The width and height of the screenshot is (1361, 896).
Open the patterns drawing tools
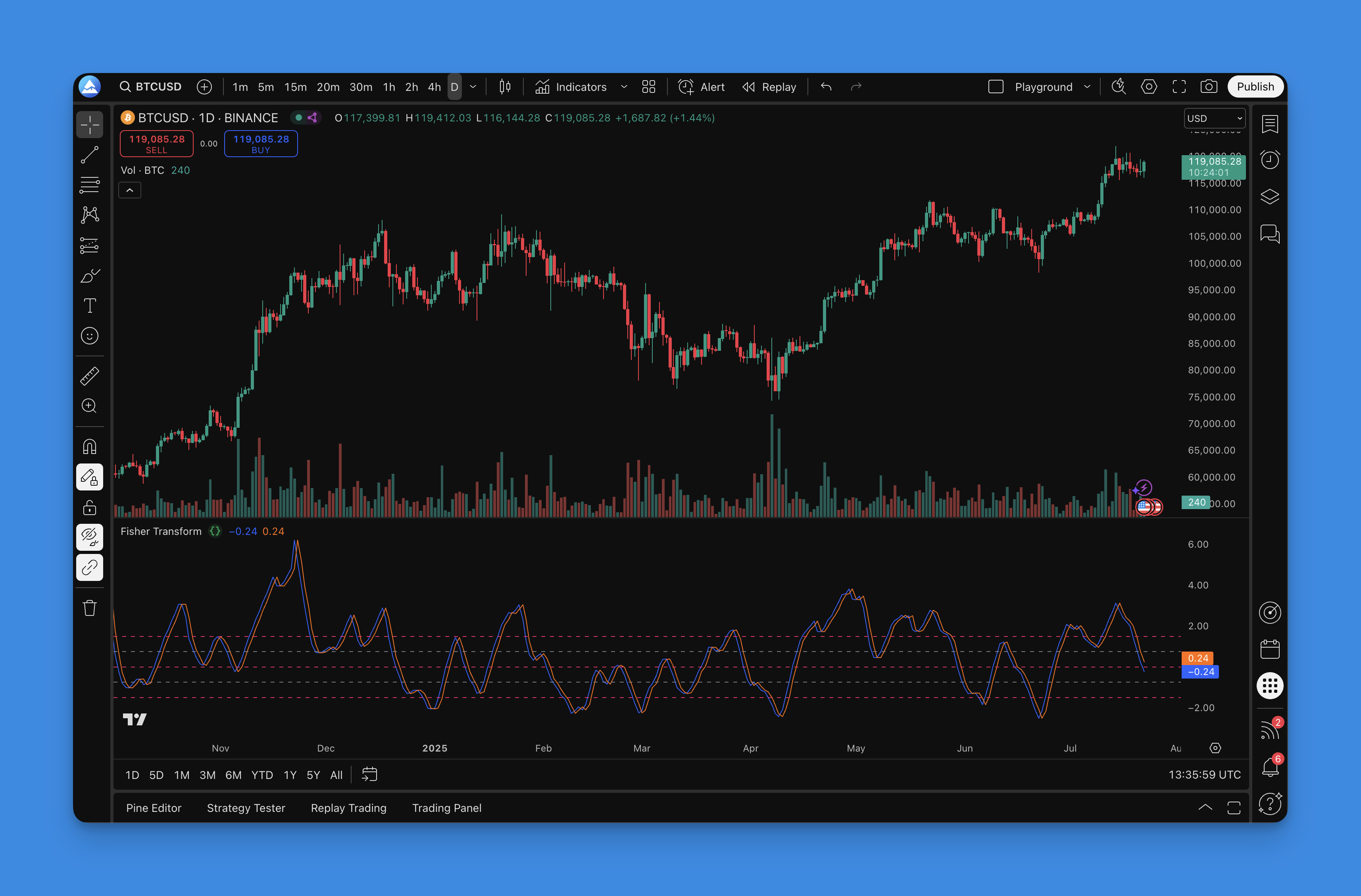pos(90,215)
